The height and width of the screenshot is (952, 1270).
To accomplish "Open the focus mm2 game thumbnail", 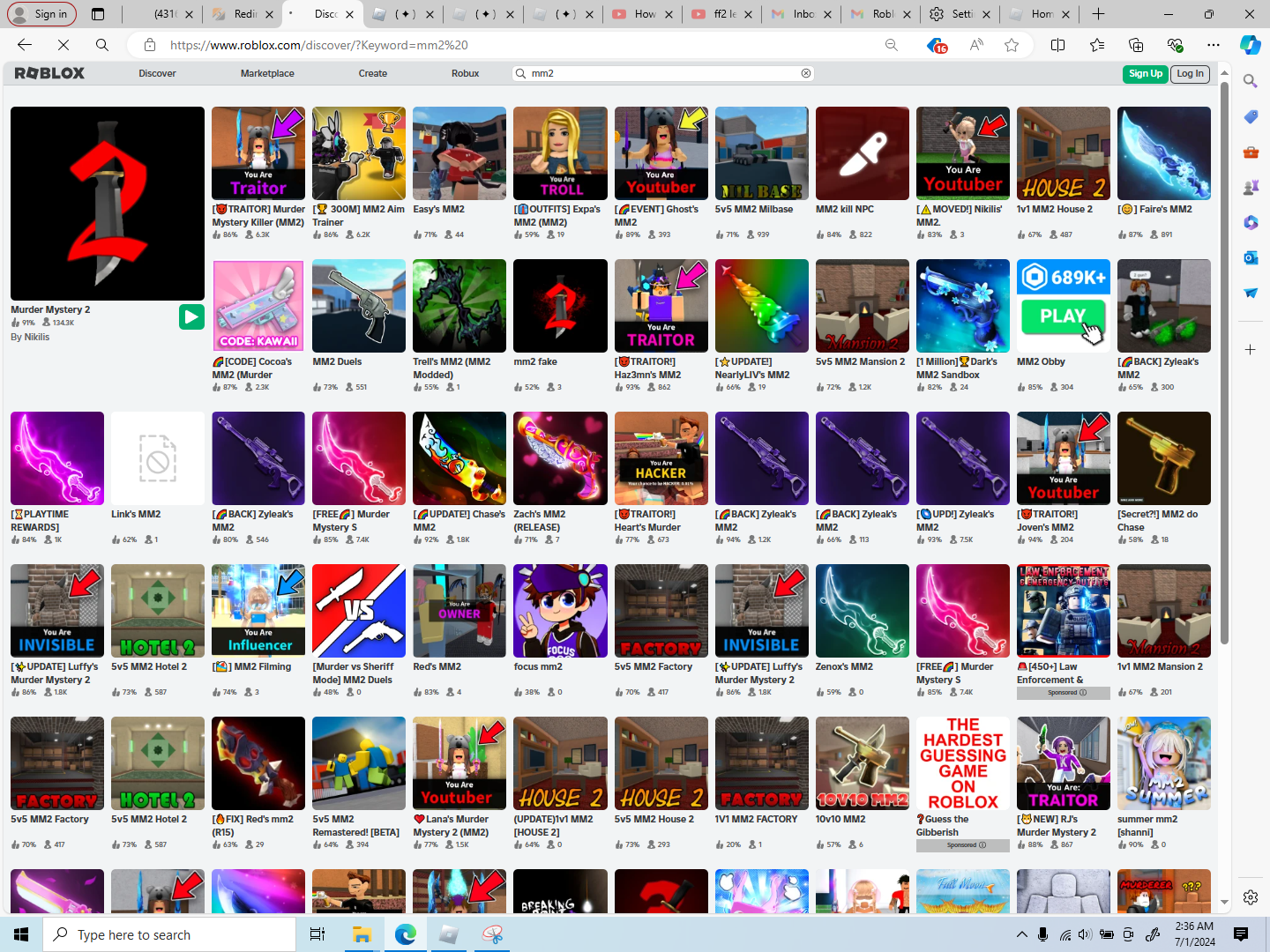I will coord(560,611).
